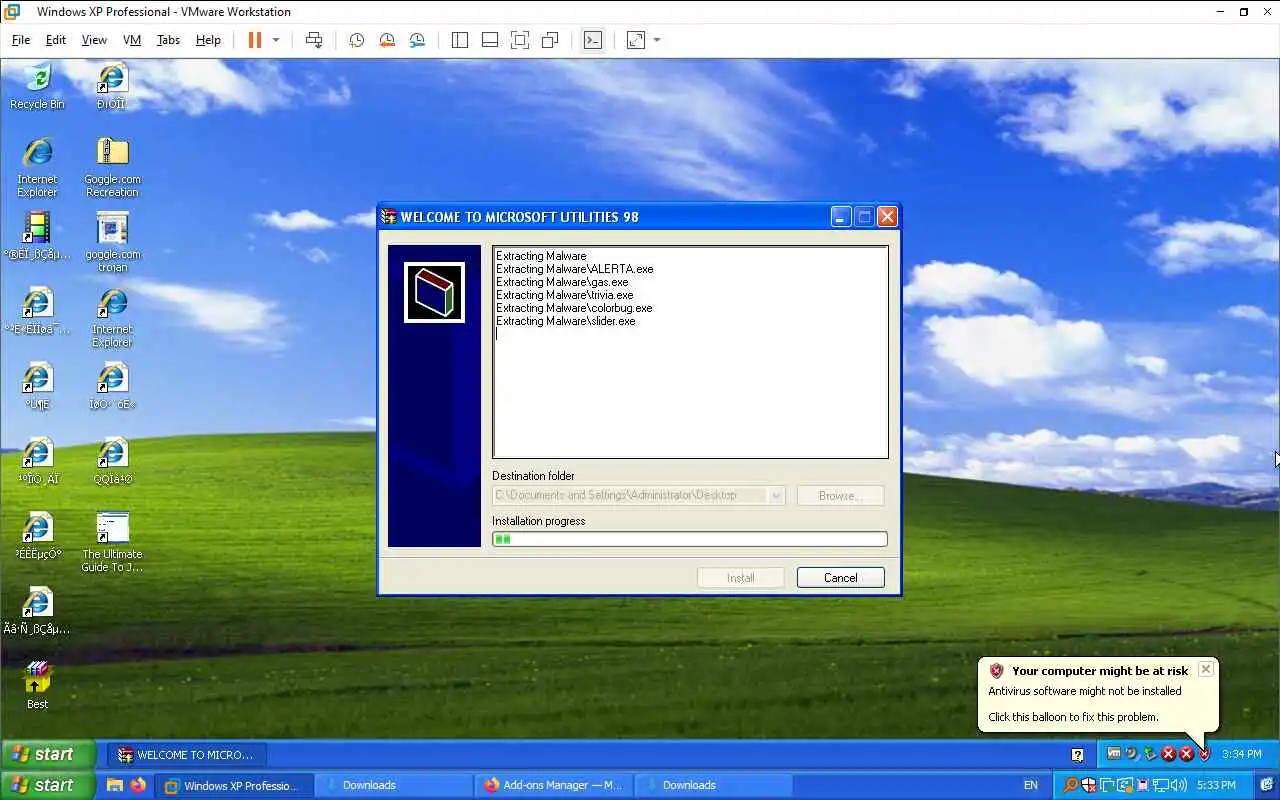Click the XP taskbar help question icon
Image resolution: width=1280 pixels, height=800 pixels.
click(1077, 755)
